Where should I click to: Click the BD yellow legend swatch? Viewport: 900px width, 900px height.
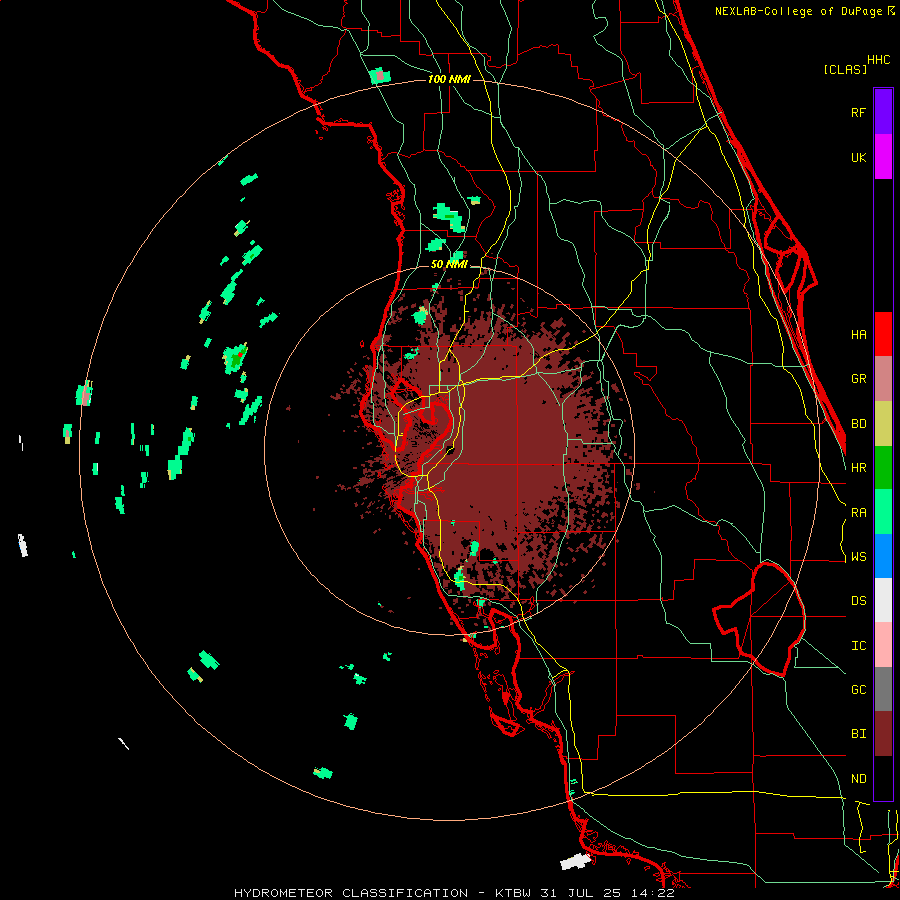tap(883, 424)
